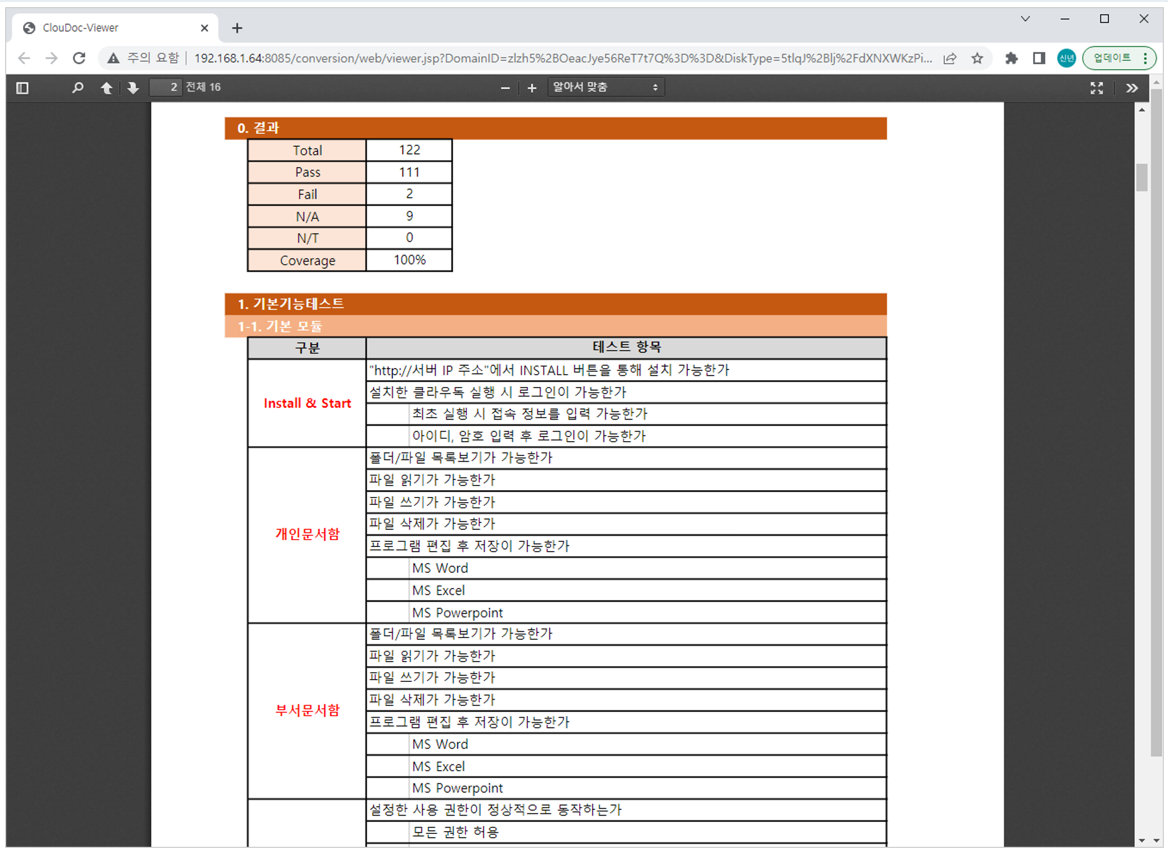Switch viewer to presentation fullscreen mode

tap(1096, 88)
